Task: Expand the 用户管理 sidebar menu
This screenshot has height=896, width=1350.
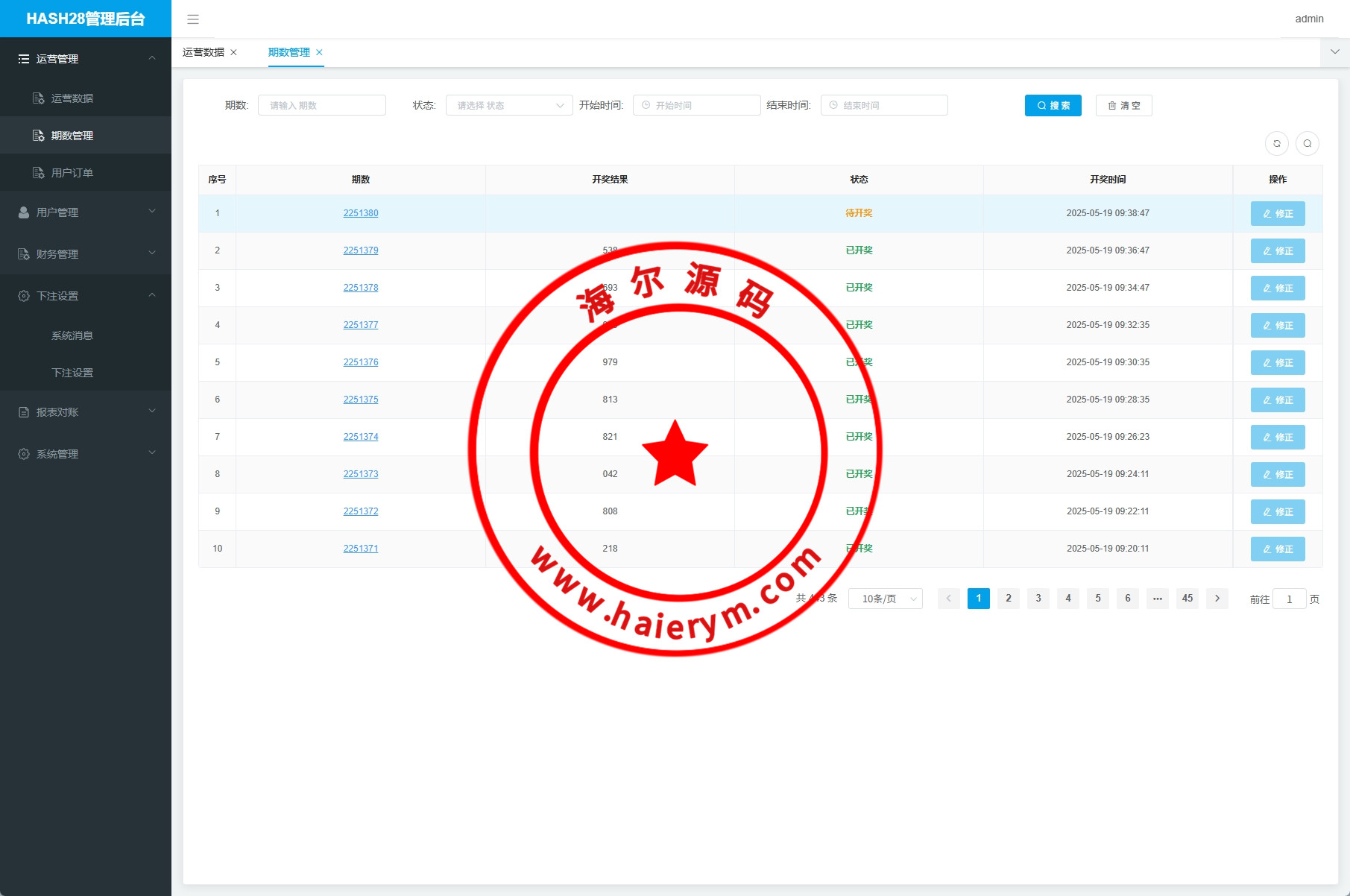Action: point(86,212)
